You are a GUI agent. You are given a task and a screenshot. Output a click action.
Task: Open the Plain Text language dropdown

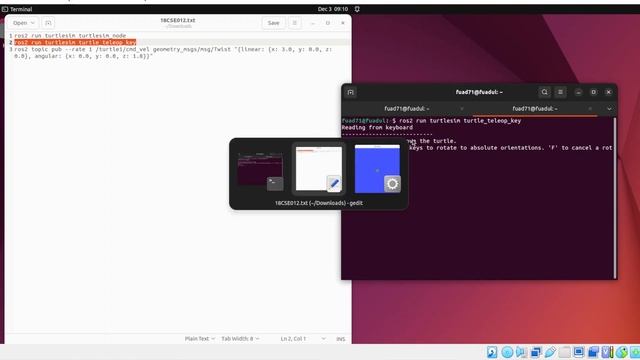[199, 339]
